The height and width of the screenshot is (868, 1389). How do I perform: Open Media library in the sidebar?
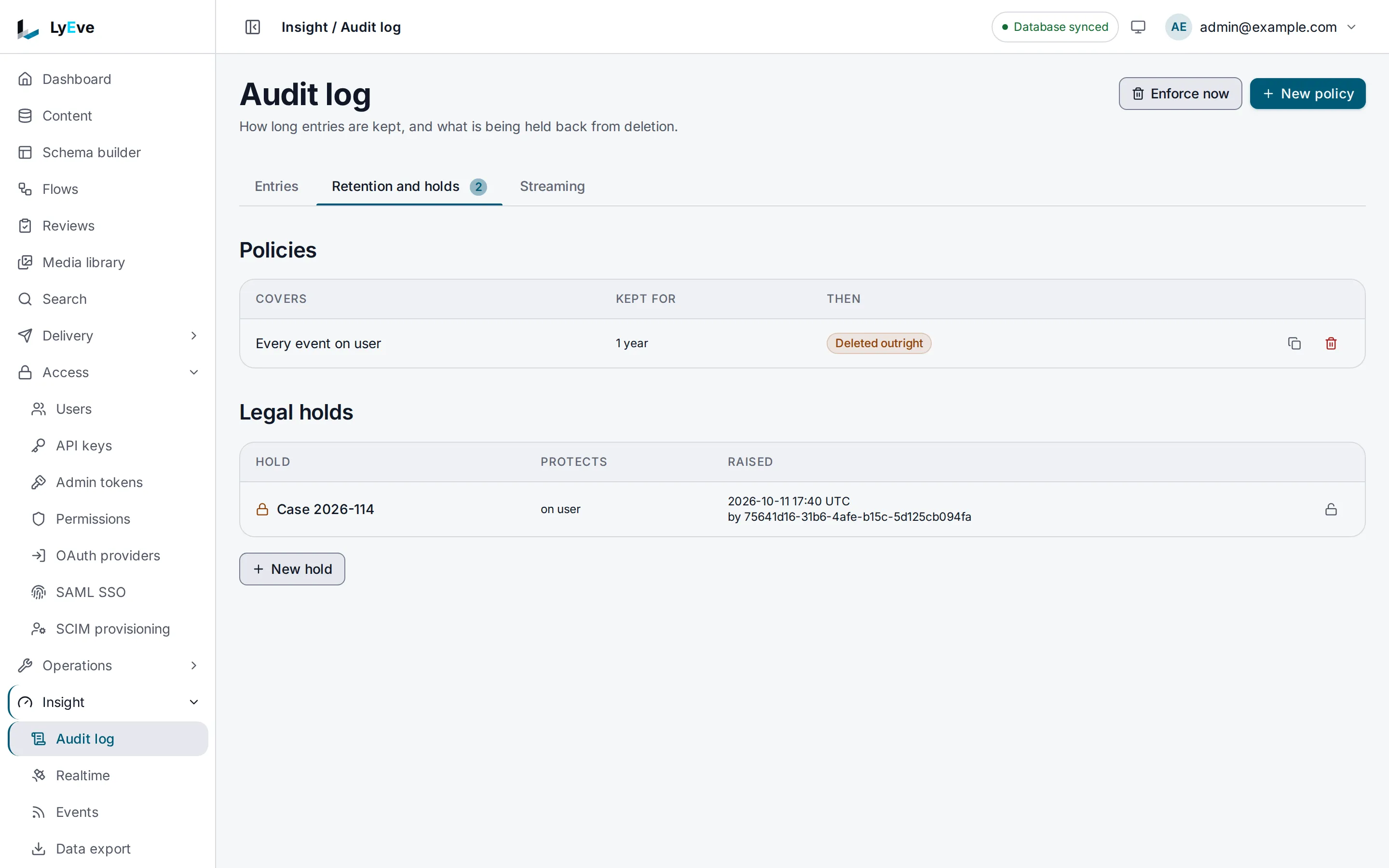(108, 262)
